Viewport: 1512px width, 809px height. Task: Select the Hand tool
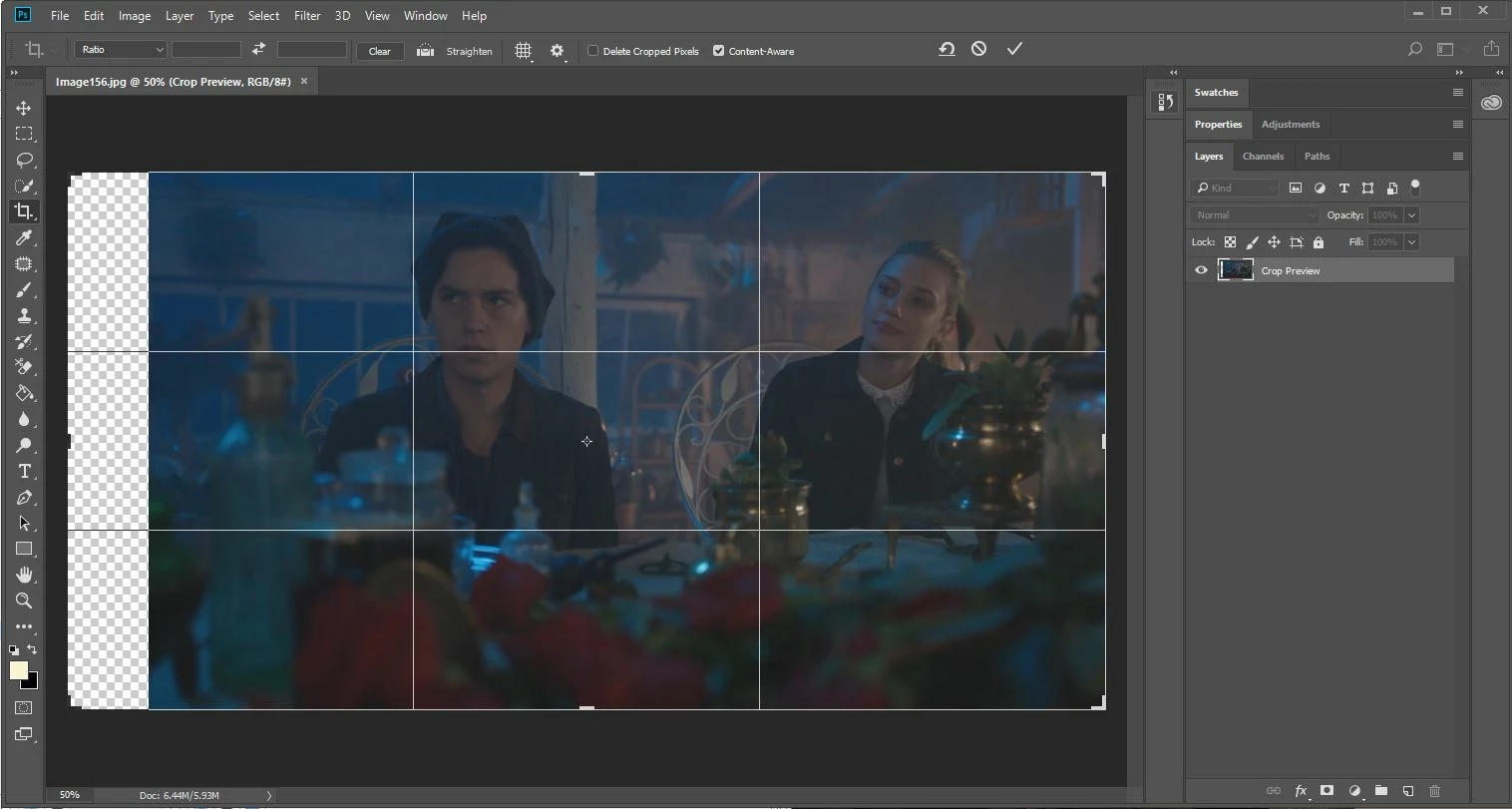point(24,575)
